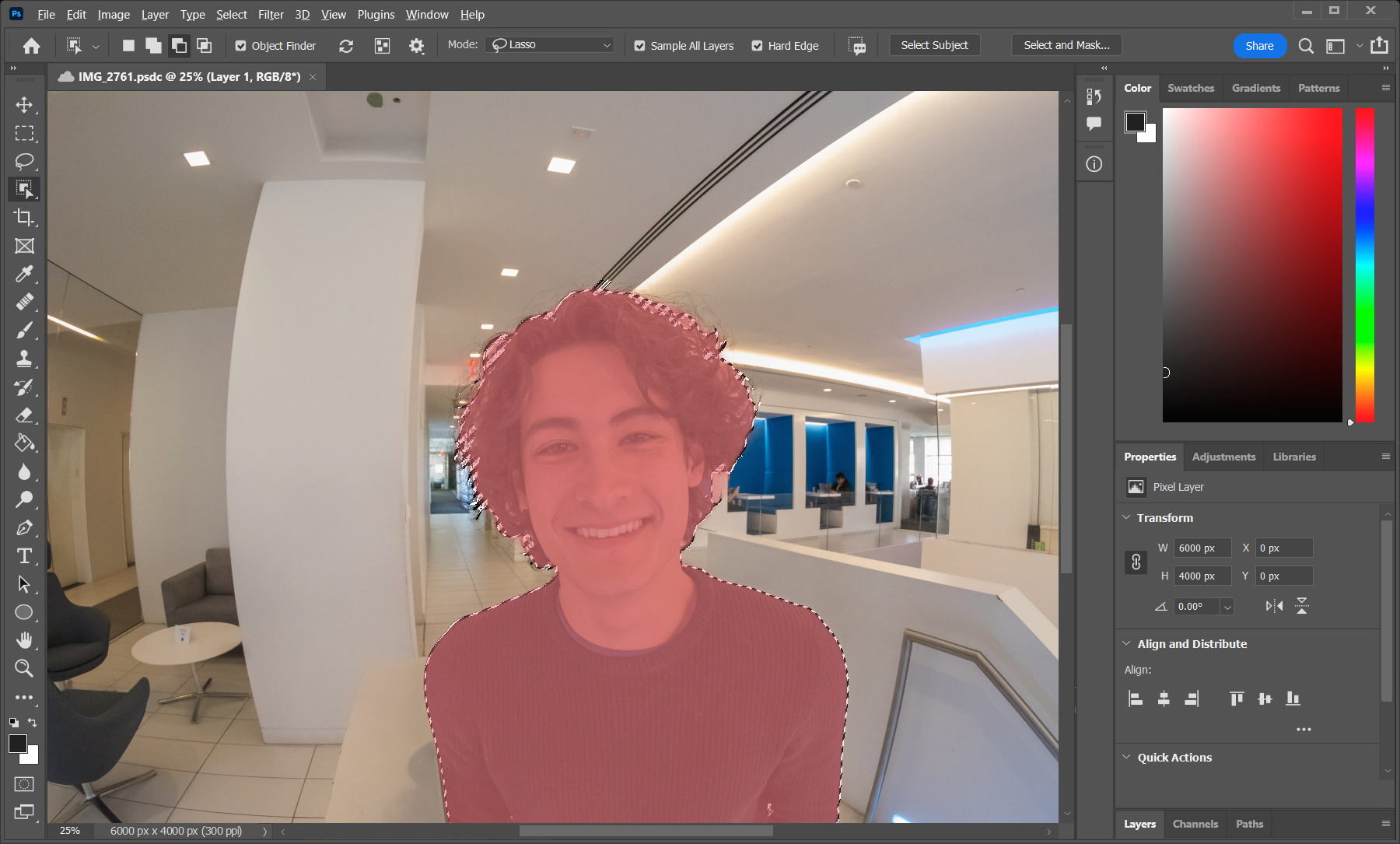The height and width of the screenshot is (844, 1400).
Task: Uncheck Sample All Layers
Action: coord(639,46)
